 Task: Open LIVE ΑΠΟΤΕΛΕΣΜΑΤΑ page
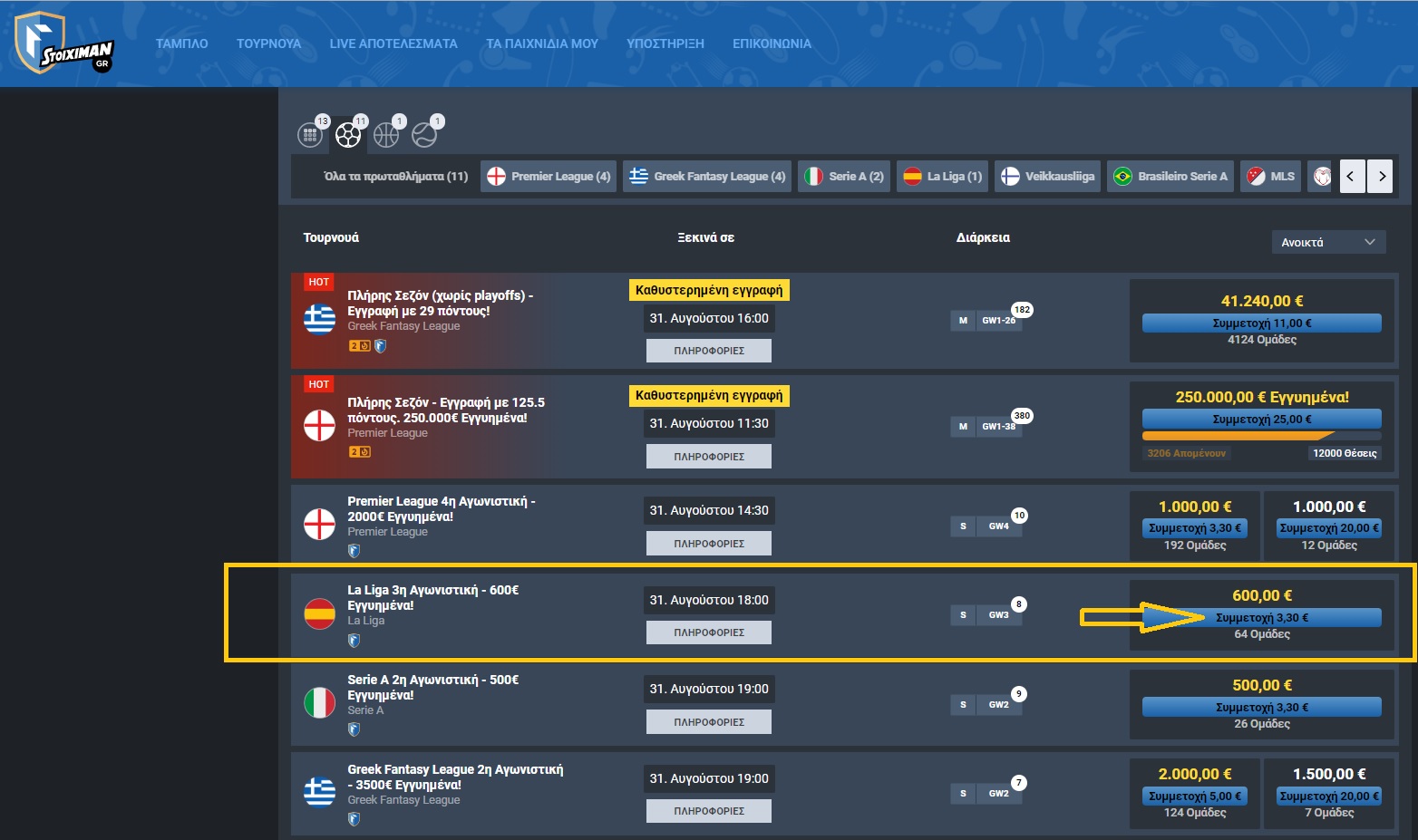(x=393, y=43)
